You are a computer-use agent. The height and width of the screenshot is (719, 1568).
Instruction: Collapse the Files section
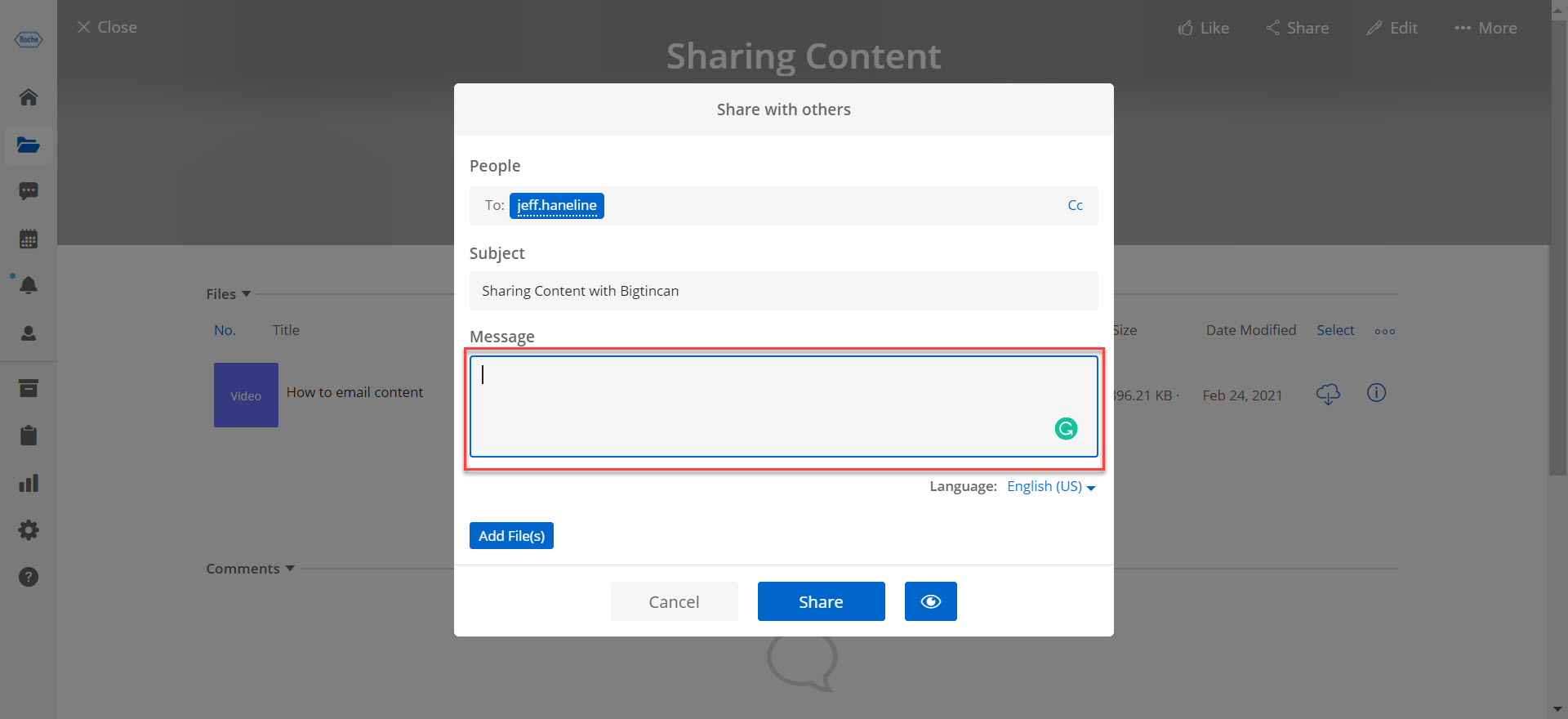(x=229, y=294)
